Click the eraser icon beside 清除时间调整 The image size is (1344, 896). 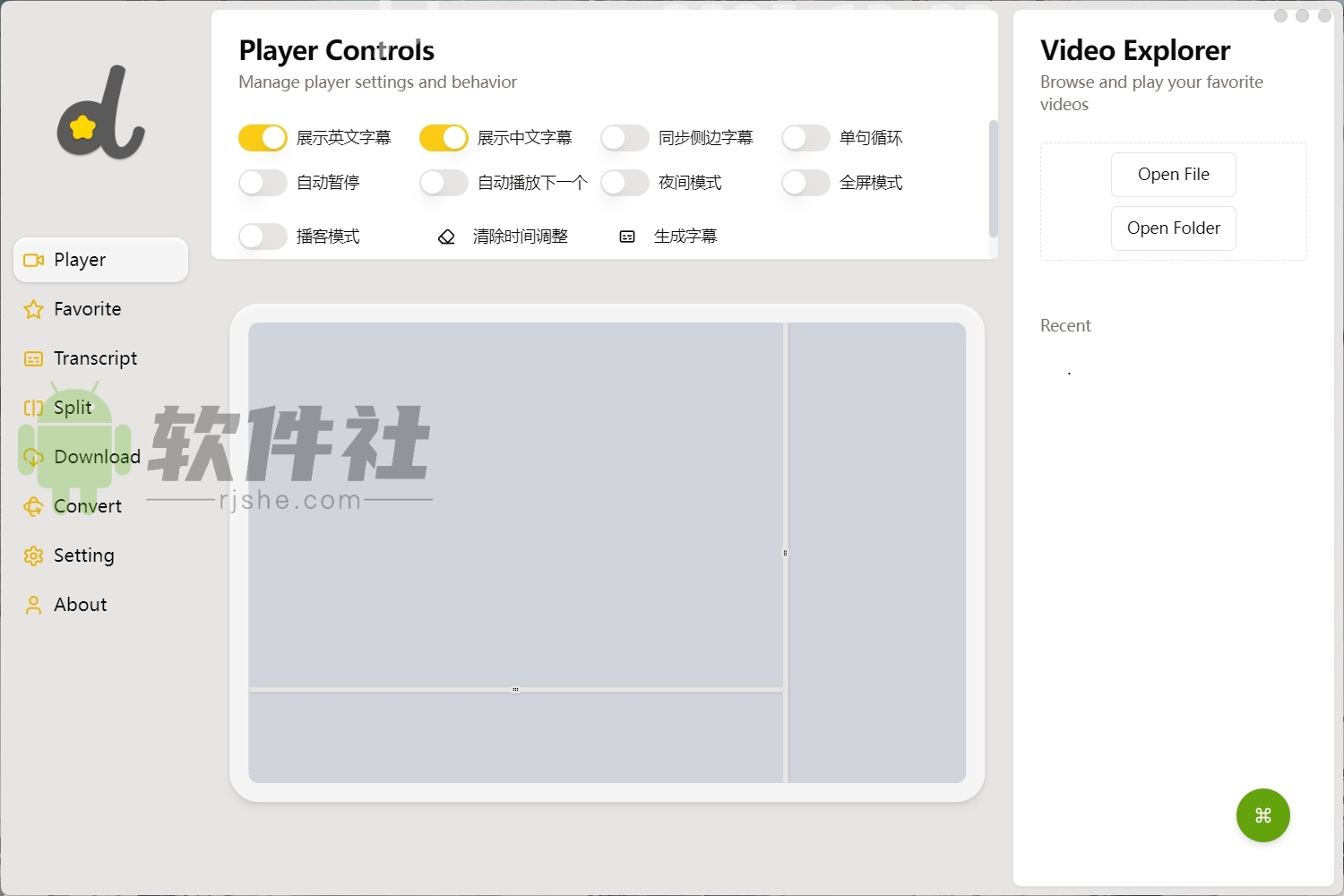pyautogui.click(x=445, y=236)
